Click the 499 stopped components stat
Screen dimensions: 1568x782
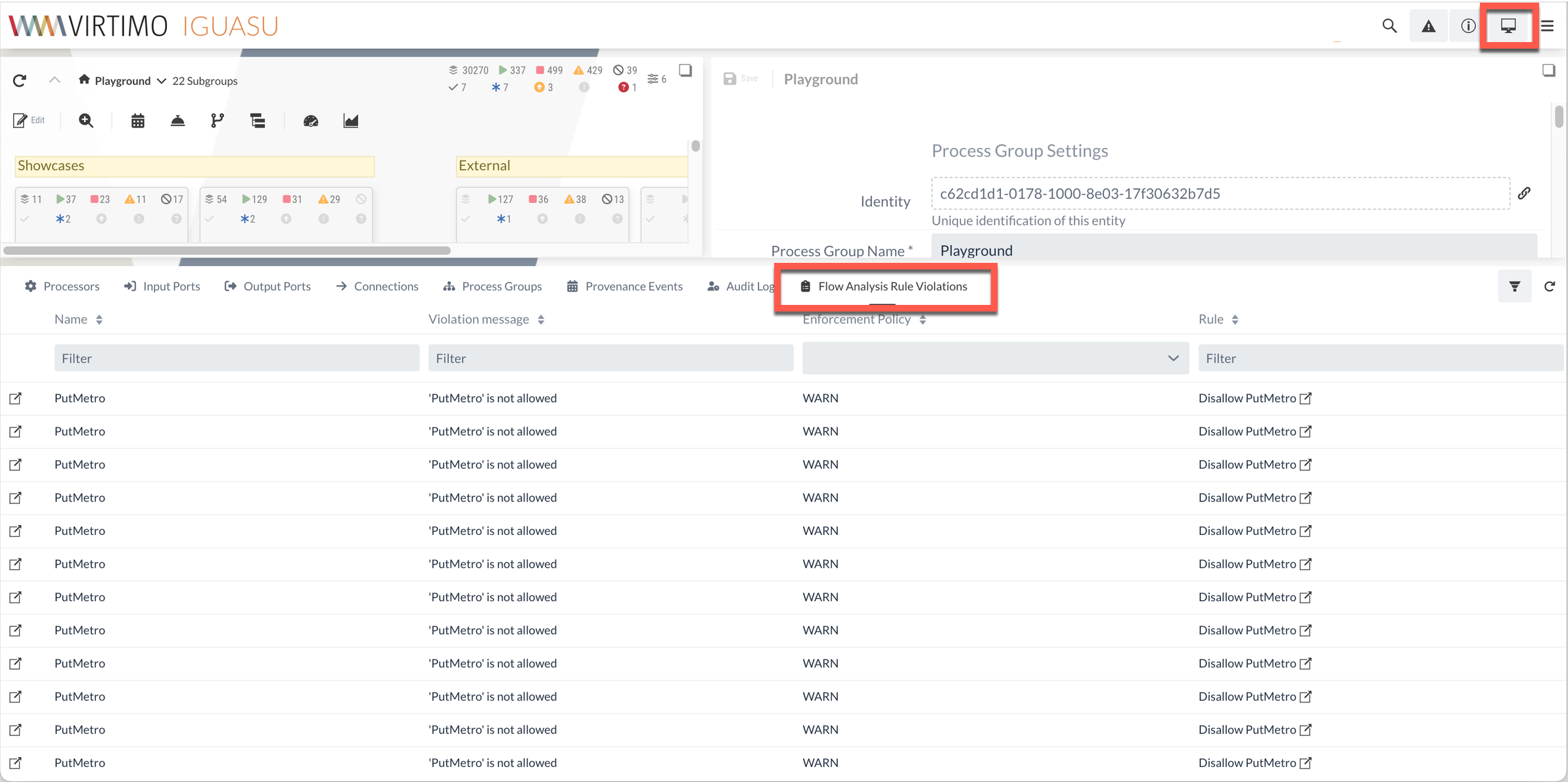pos(549,70)
